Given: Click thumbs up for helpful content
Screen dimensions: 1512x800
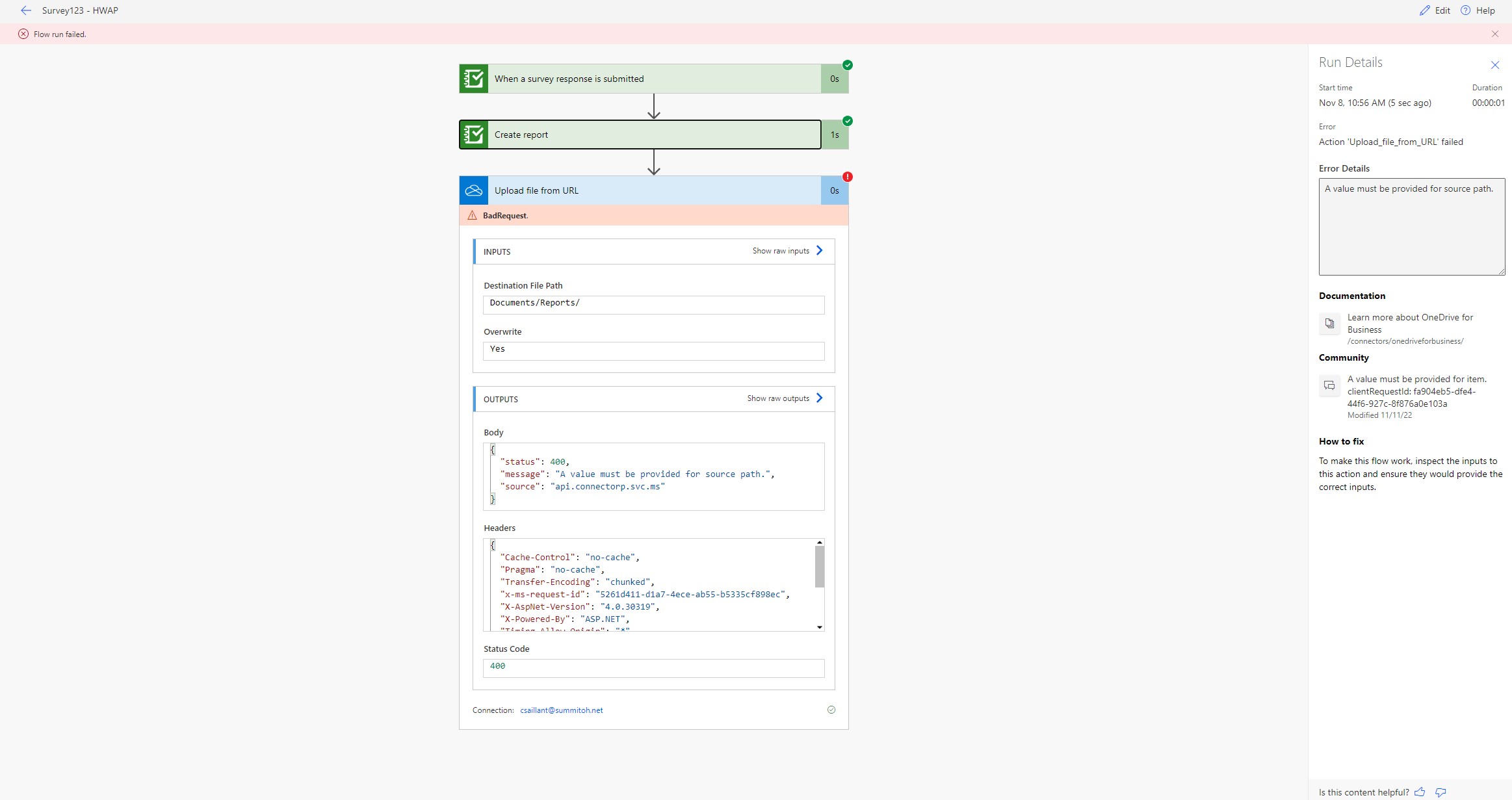Looking at the screenshot, I should pyautogui.click(x=1420, y=792).
